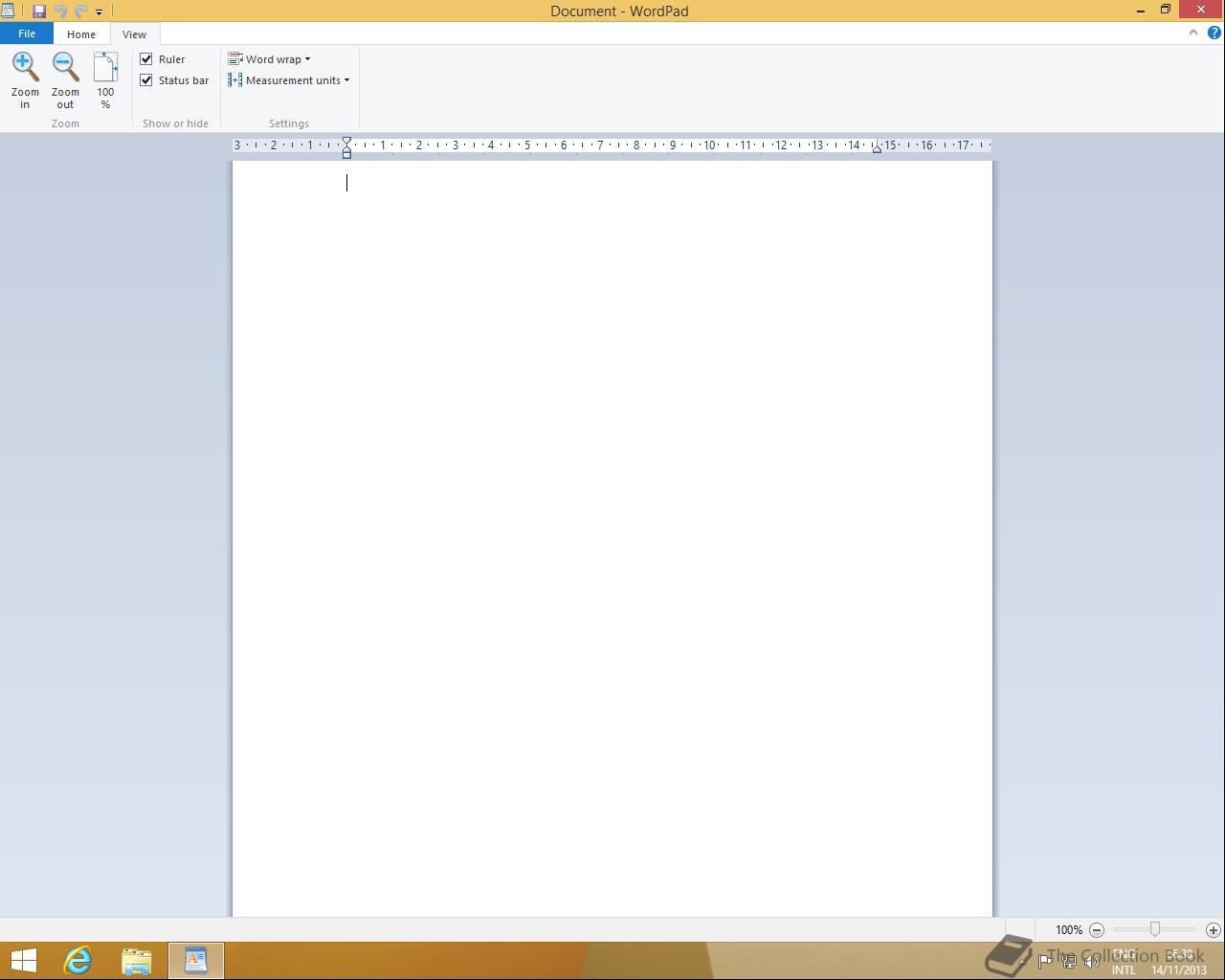The image size is (1225, 980).
Task: Open the taskbar clock showing 14/11/2013
Action: (x=1179, y=962)
